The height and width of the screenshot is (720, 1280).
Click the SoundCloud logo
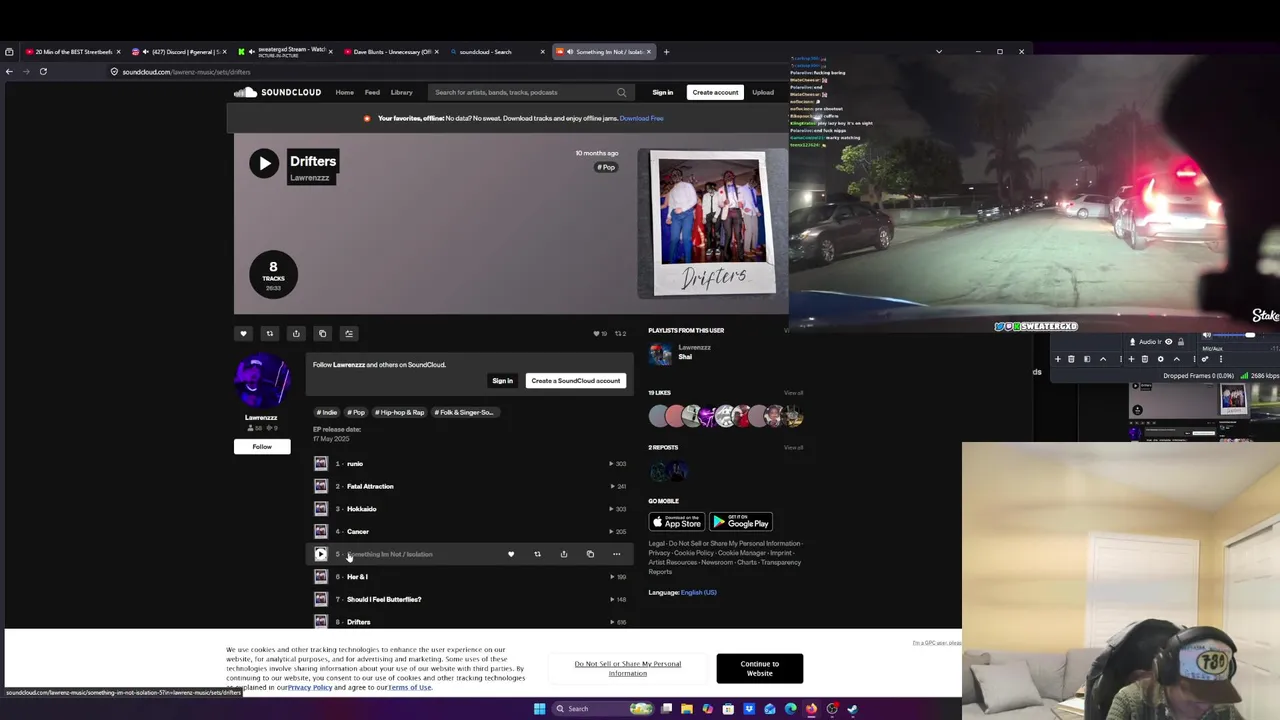click(277, 92)
